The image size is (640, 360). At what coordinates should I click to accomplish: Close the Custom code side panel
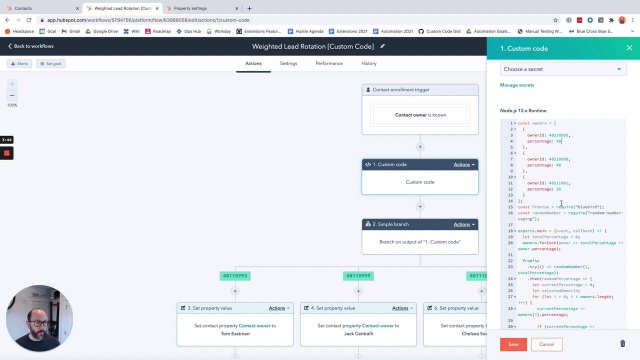click(x=629, y=48)
